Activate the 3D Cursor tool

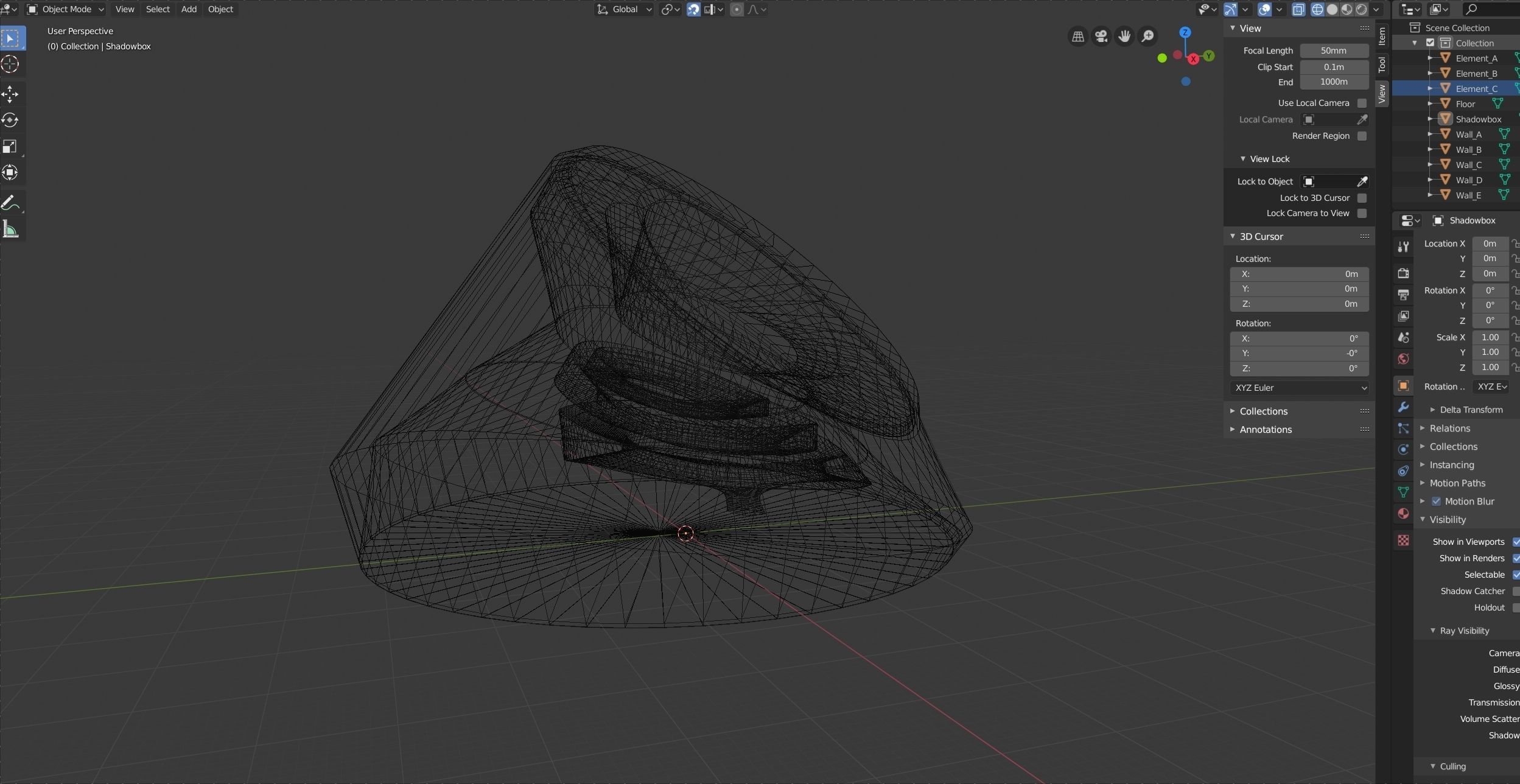(x=10, y=65)
